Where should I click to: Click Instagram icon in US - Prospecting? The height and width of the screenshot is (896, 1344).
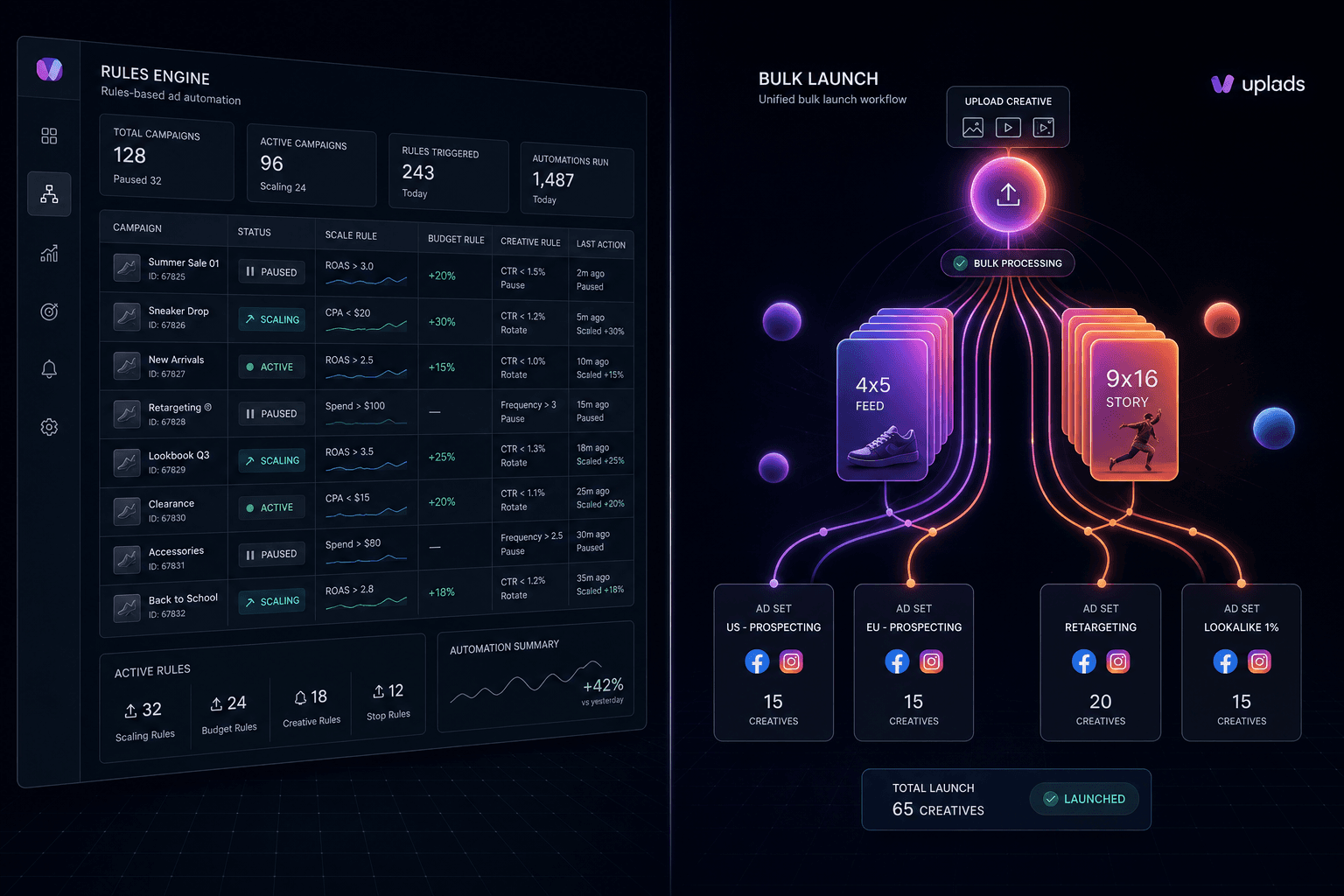click(x=791, y=661)
